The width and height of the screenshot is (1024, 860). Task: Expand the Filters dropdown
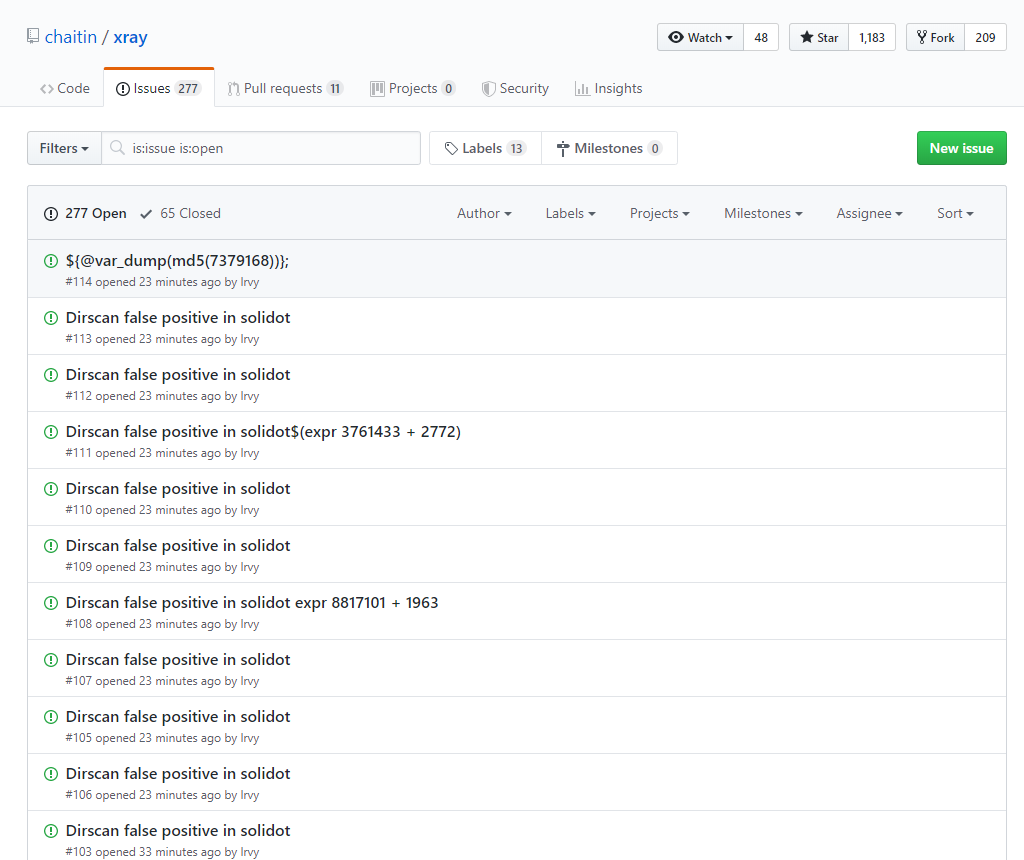64,148
